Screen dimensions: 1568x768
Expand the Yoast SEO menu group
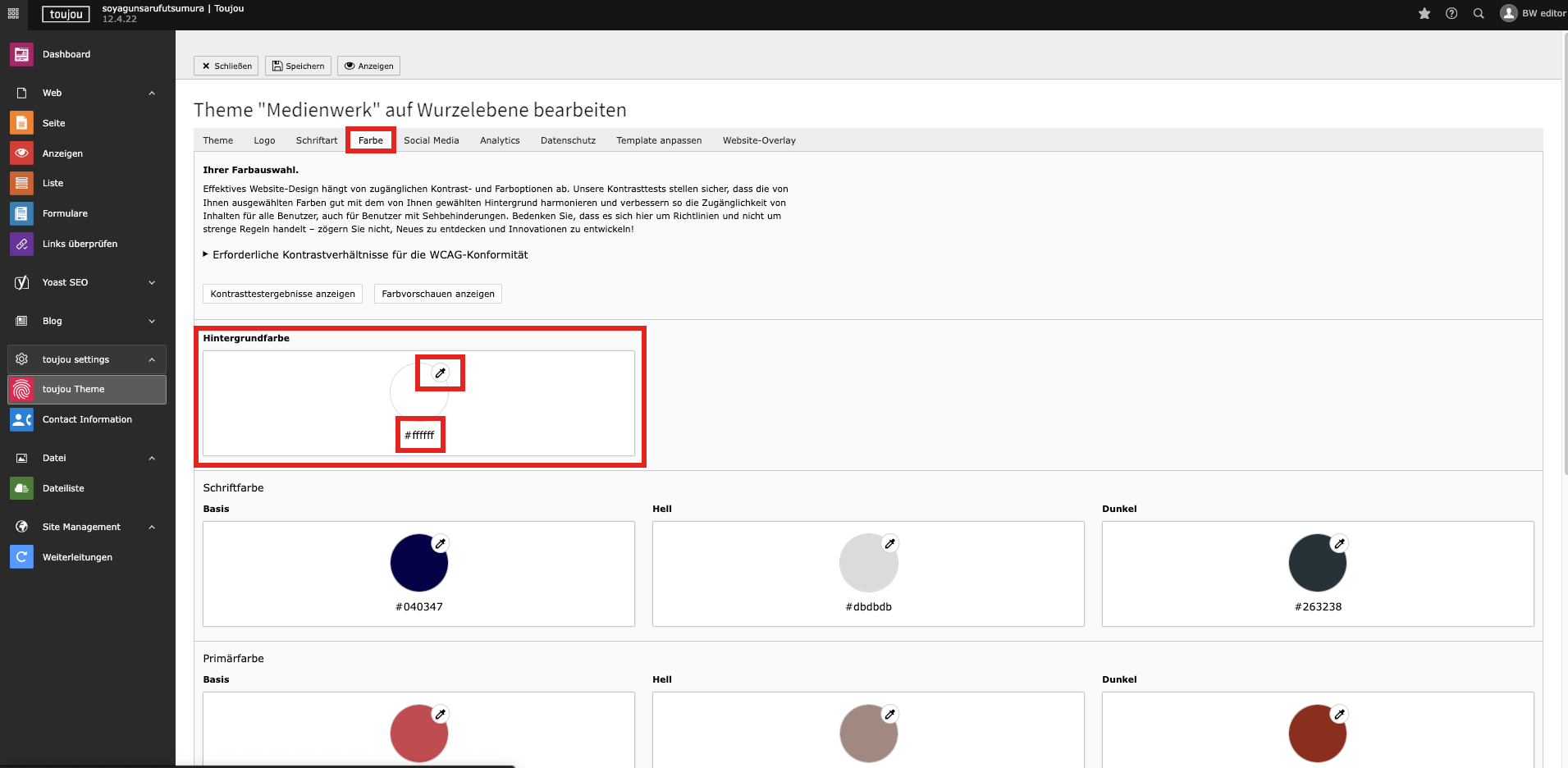tap(152, 282)
